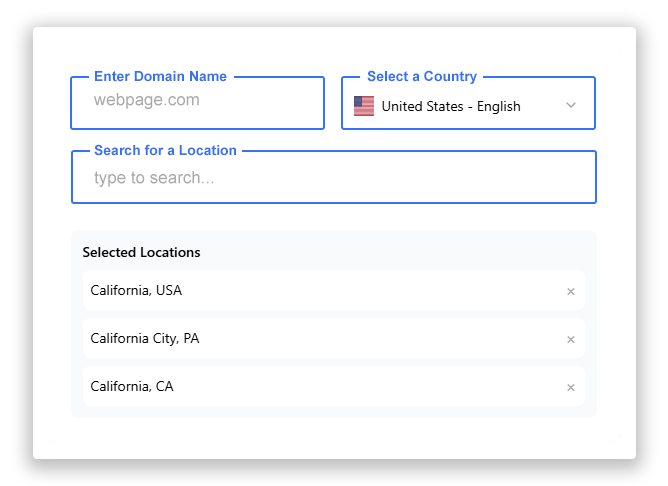The image size is (668, 486).
Task: Click United States - English selection text
Action: (x=451, y=106)
